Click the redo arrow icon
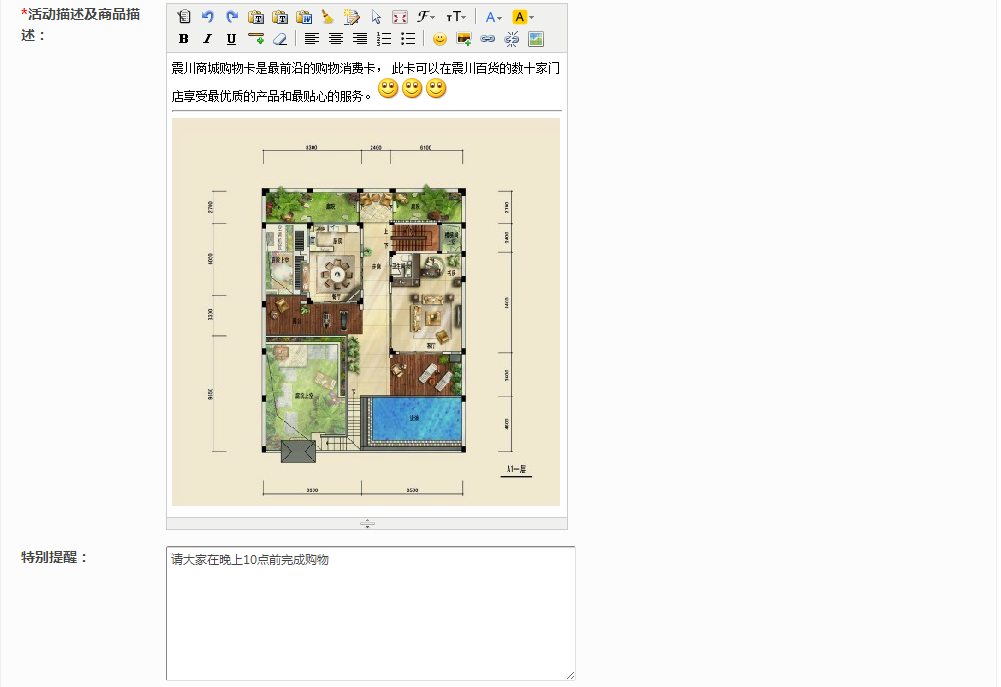The height and width of the screenshot is (687, 1001). [232, 17]
